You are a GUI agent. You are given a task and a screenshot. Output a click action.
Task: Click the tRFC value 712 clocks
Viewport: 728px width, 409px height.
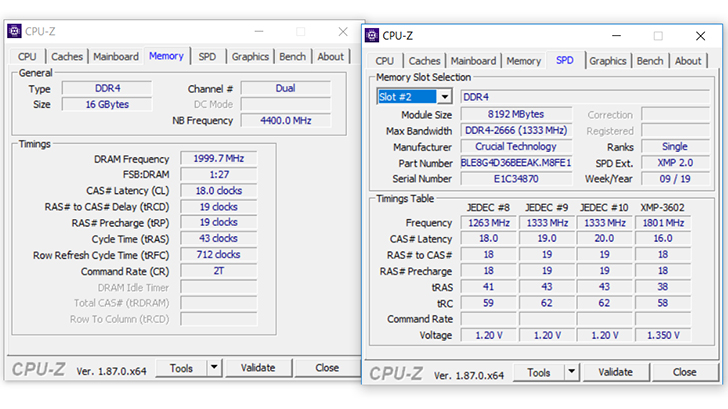[x=219, y=255]
